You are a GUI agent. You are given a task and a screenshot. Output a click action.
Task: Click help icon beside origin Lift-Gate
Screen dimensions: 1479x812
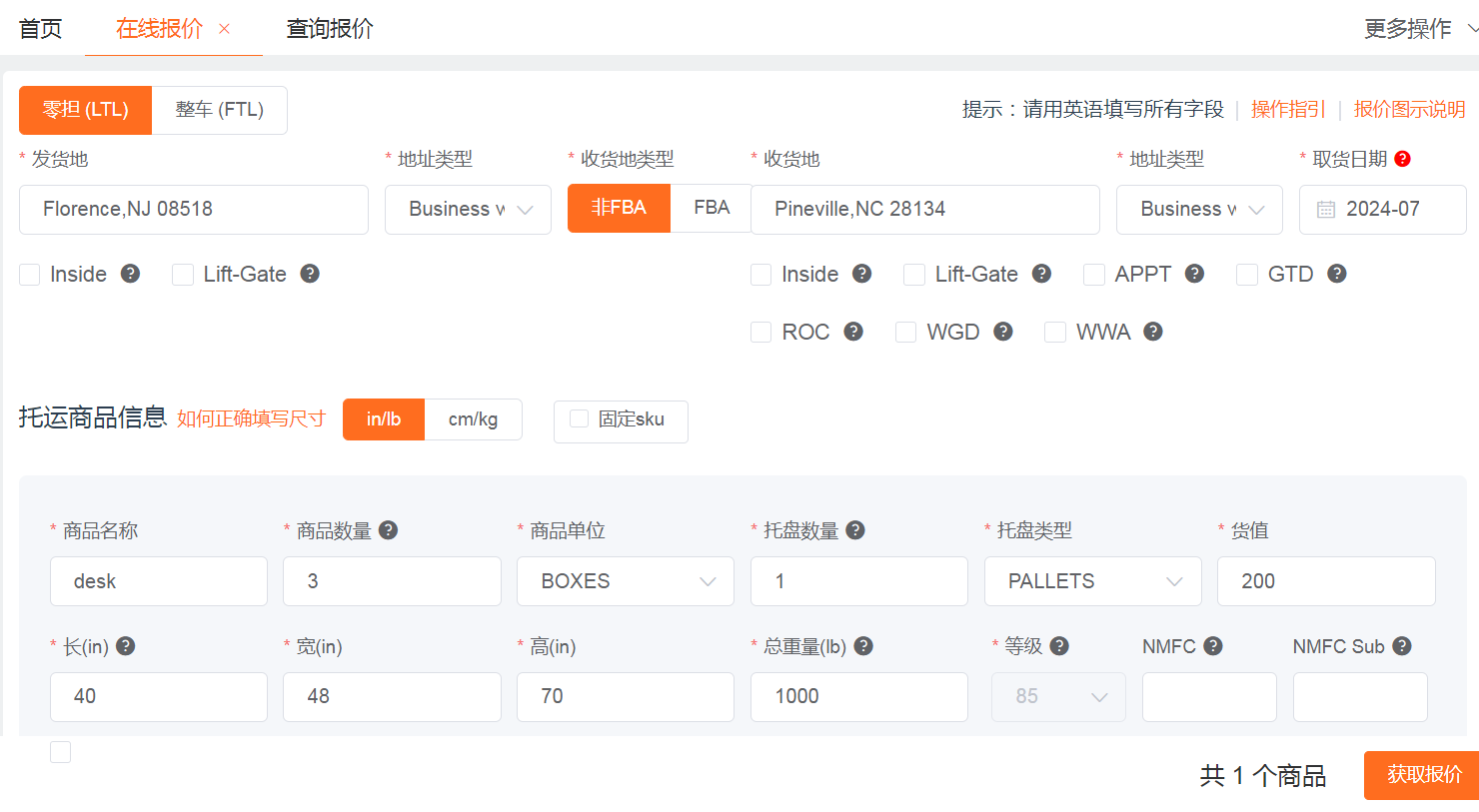(310, 274)
